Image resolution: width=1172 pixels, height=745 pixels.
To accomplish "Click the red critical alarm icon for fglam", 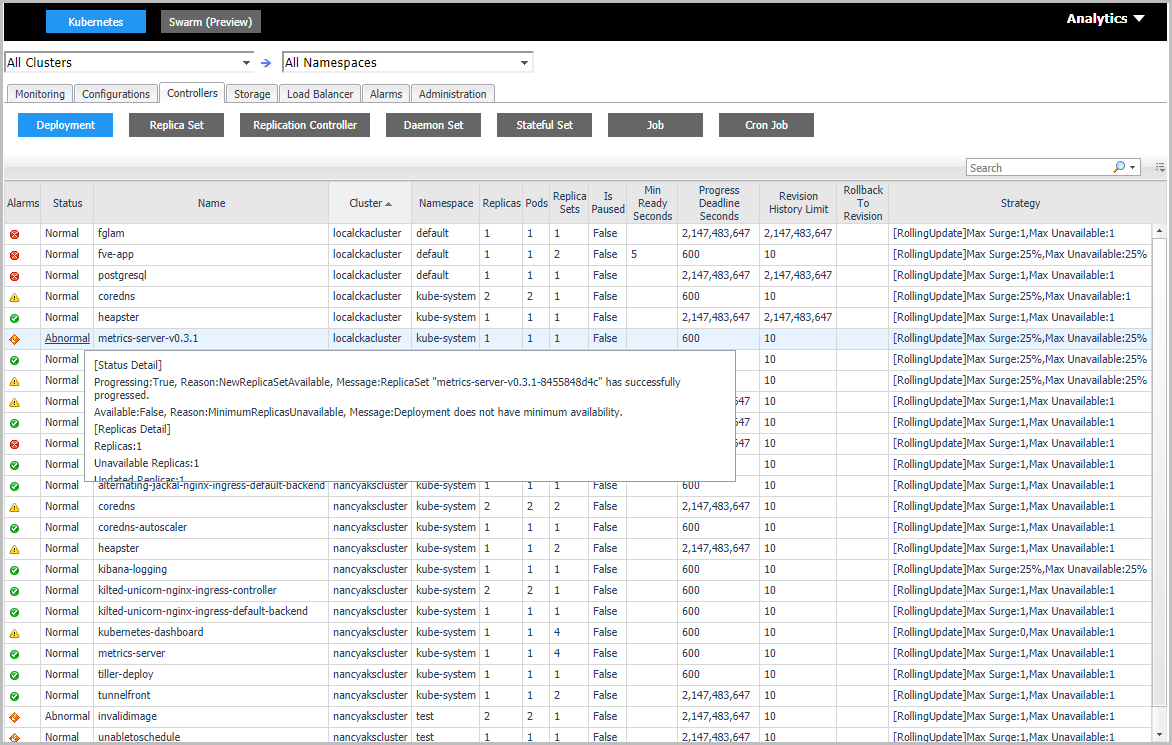I will click(14, 234).
